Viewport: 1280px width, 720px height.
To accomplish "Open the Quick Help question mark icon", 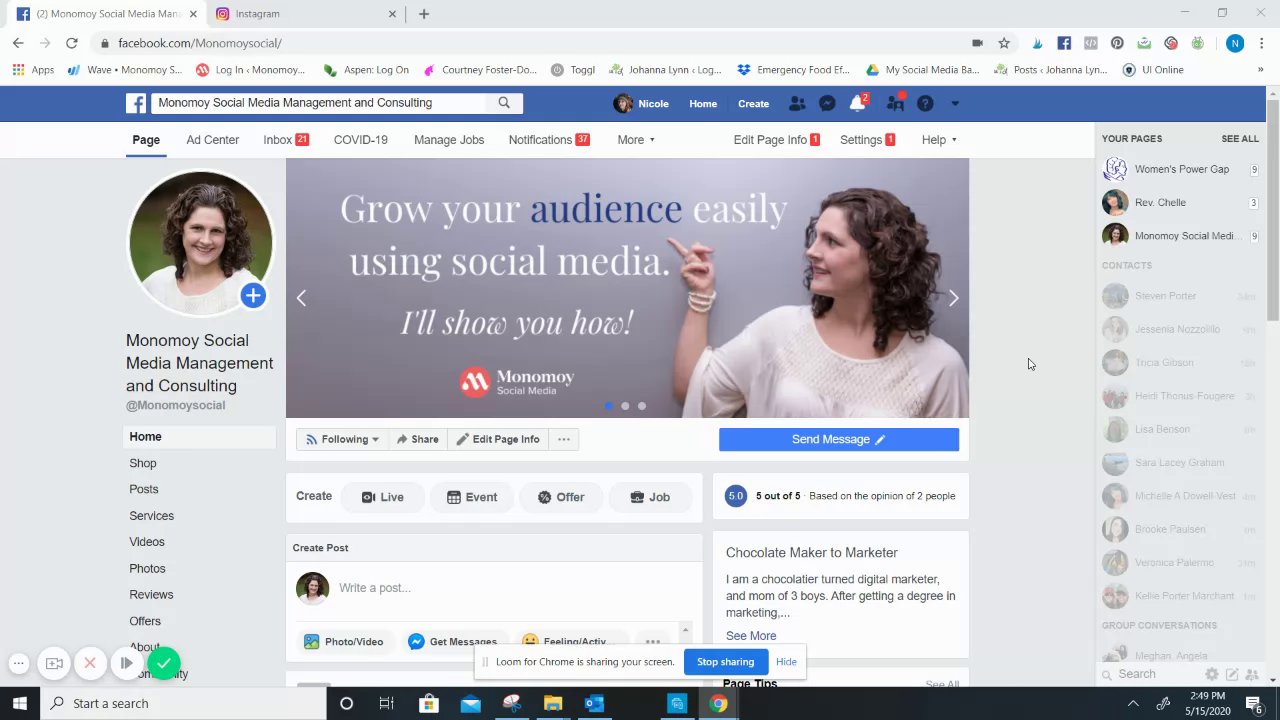I will click(925, 103).
